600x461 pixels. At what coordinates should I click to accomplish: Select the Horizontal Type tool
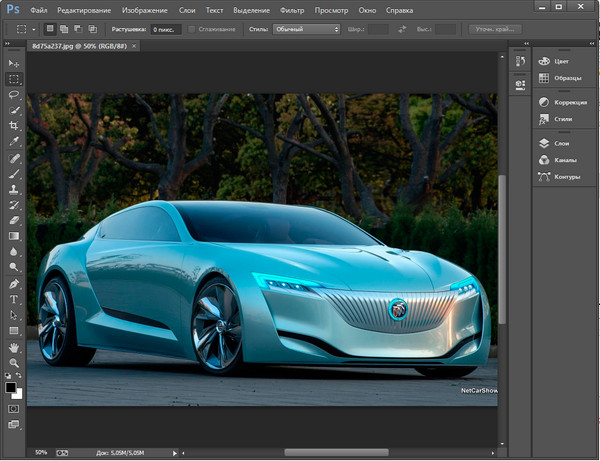14,299
